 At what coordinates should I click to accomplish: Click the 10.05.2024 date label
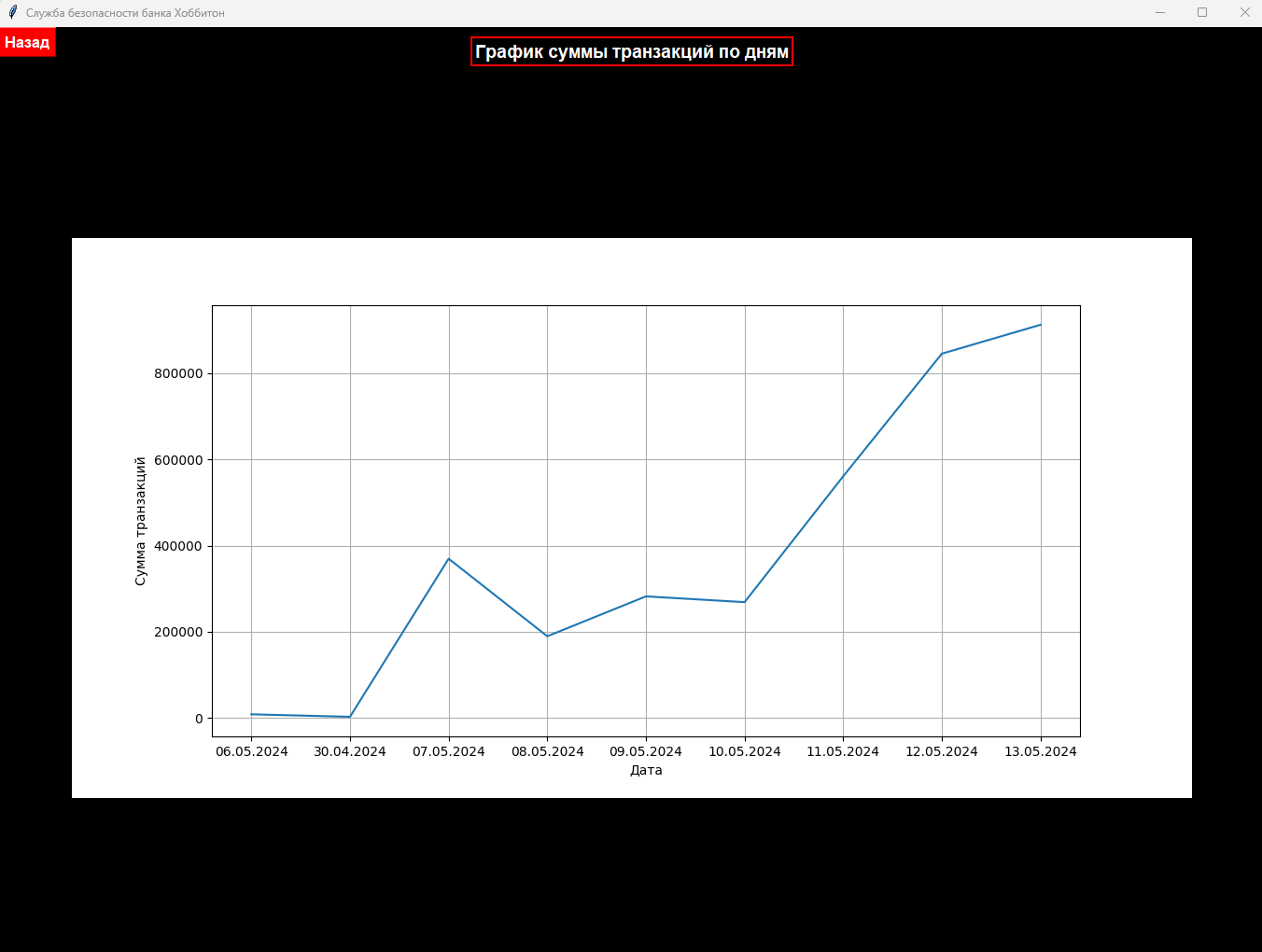click(x=745, y=751)
